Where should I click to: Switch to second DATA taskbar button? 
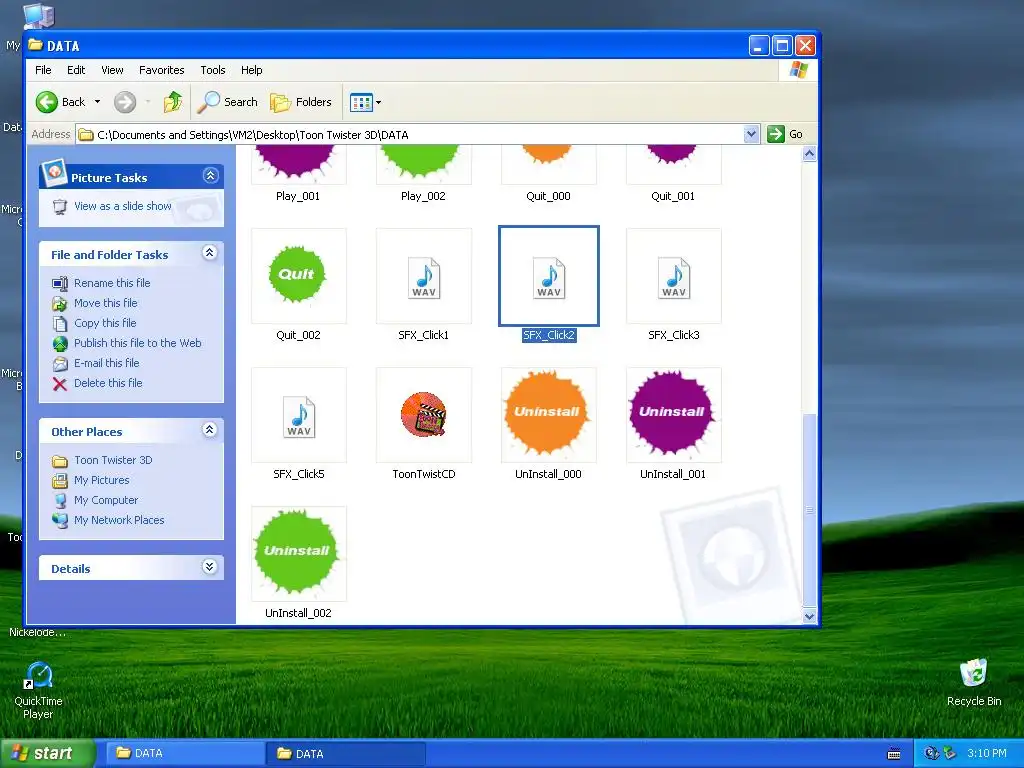tap(346, 754)
